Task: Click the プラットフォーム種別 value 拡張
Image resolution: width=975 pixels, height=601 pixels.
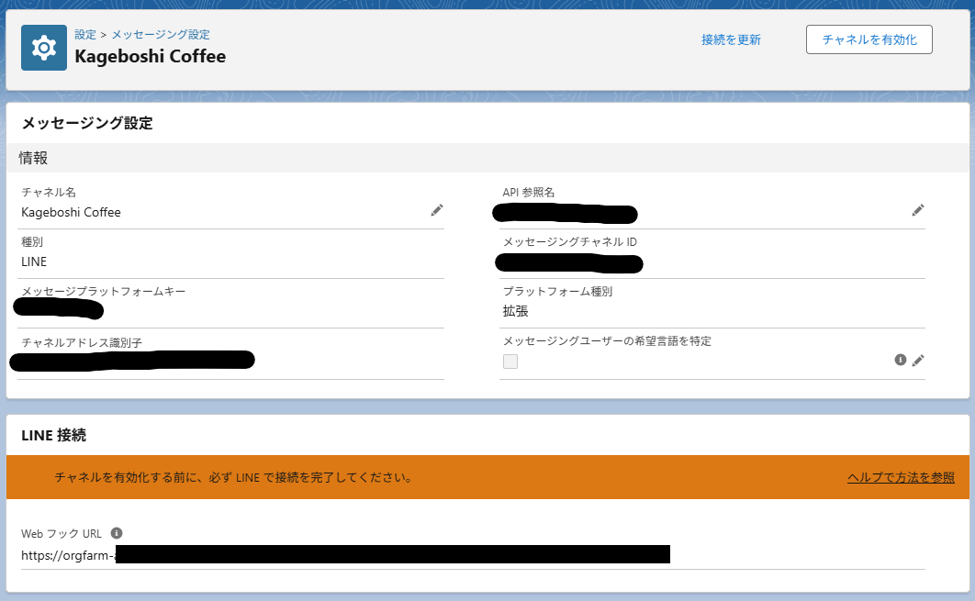Action: click(515, 311)
